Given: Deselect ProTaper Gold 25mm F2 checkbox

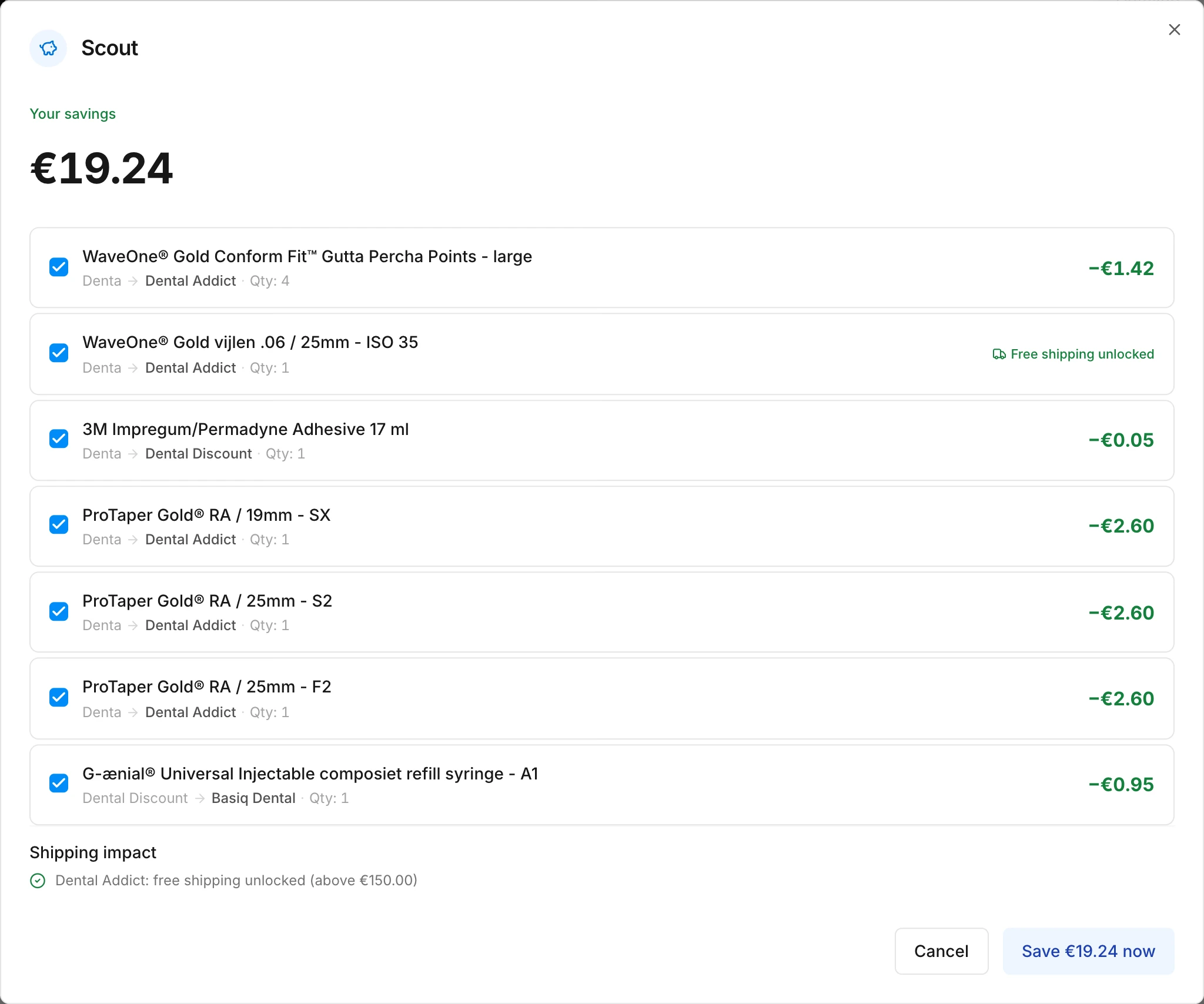Looking at the screenshot, I should 59,698.
